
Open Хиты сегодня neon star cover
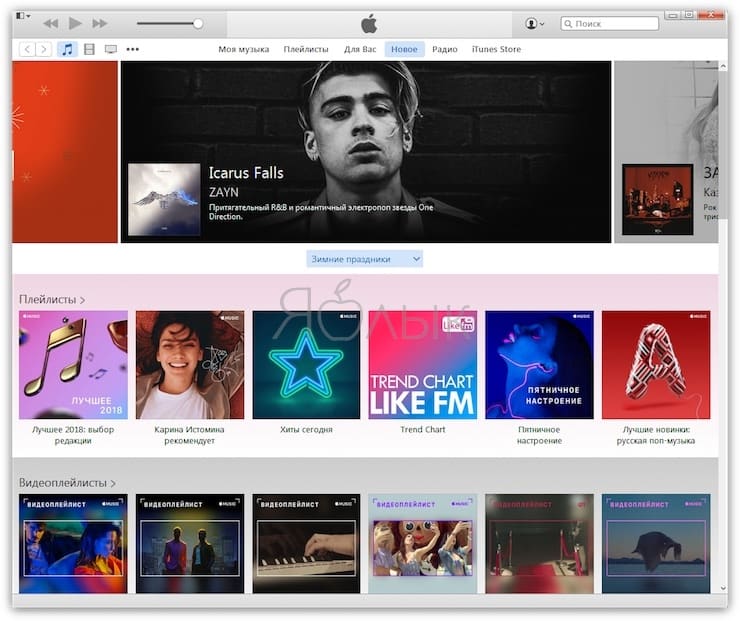[x=306, y=365]
